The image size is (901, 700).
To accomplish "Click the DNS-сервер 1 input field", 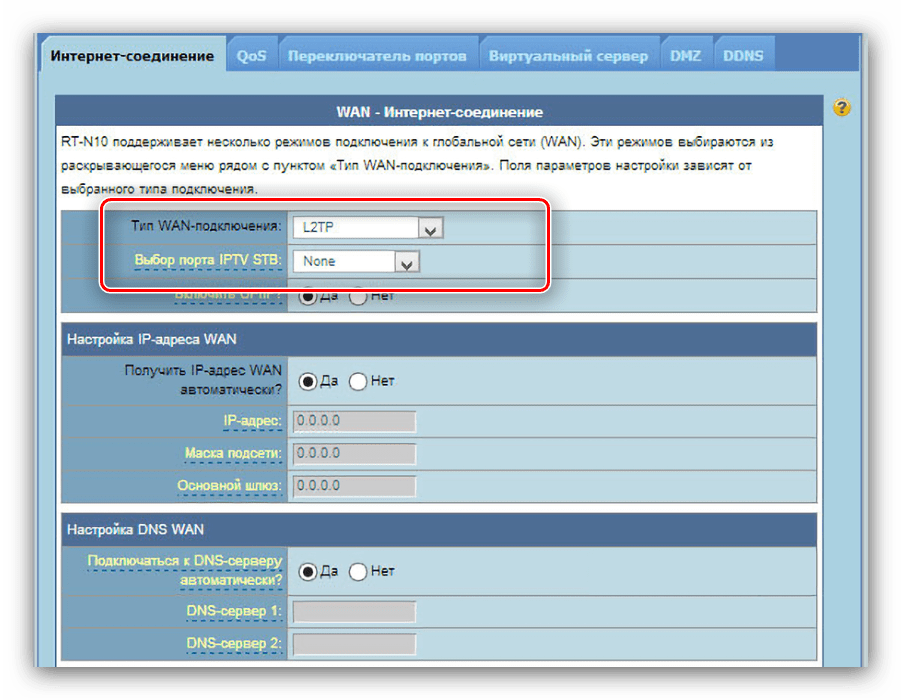I will coord(354,611).
